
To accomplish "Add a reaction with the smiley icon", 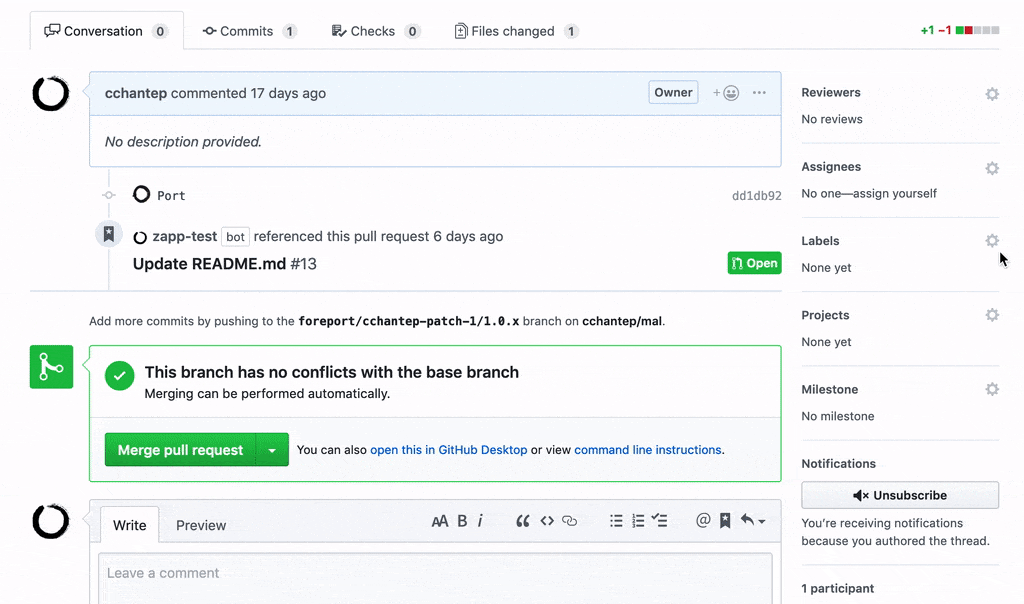I will click(726, 93).
